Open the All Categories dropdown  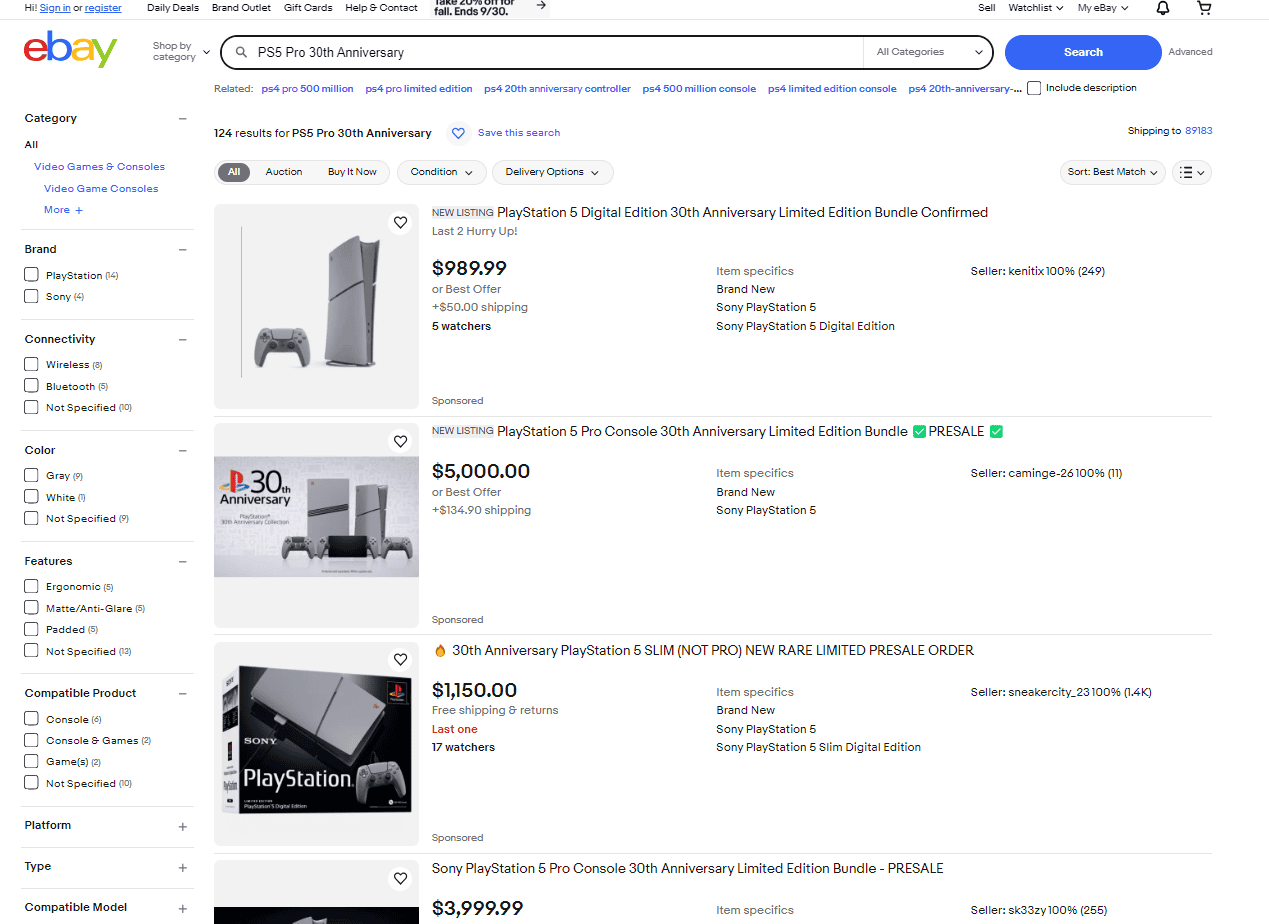click(x=929, y=52)
